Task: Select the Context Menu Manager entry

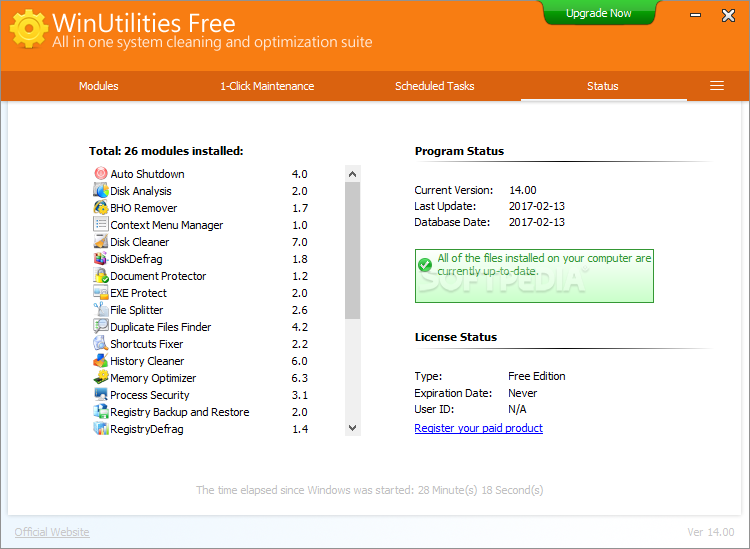Action: [166, 225]
